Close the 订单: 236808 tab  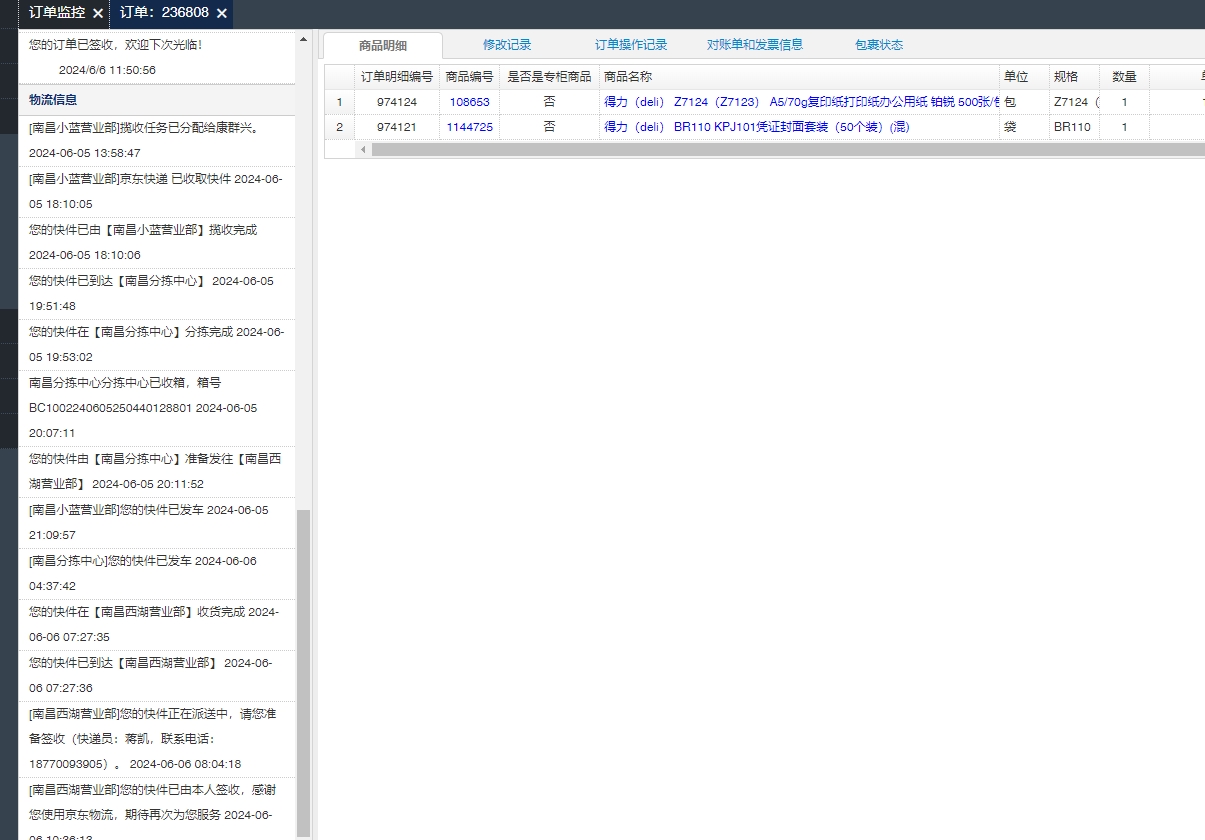(222, 13)
